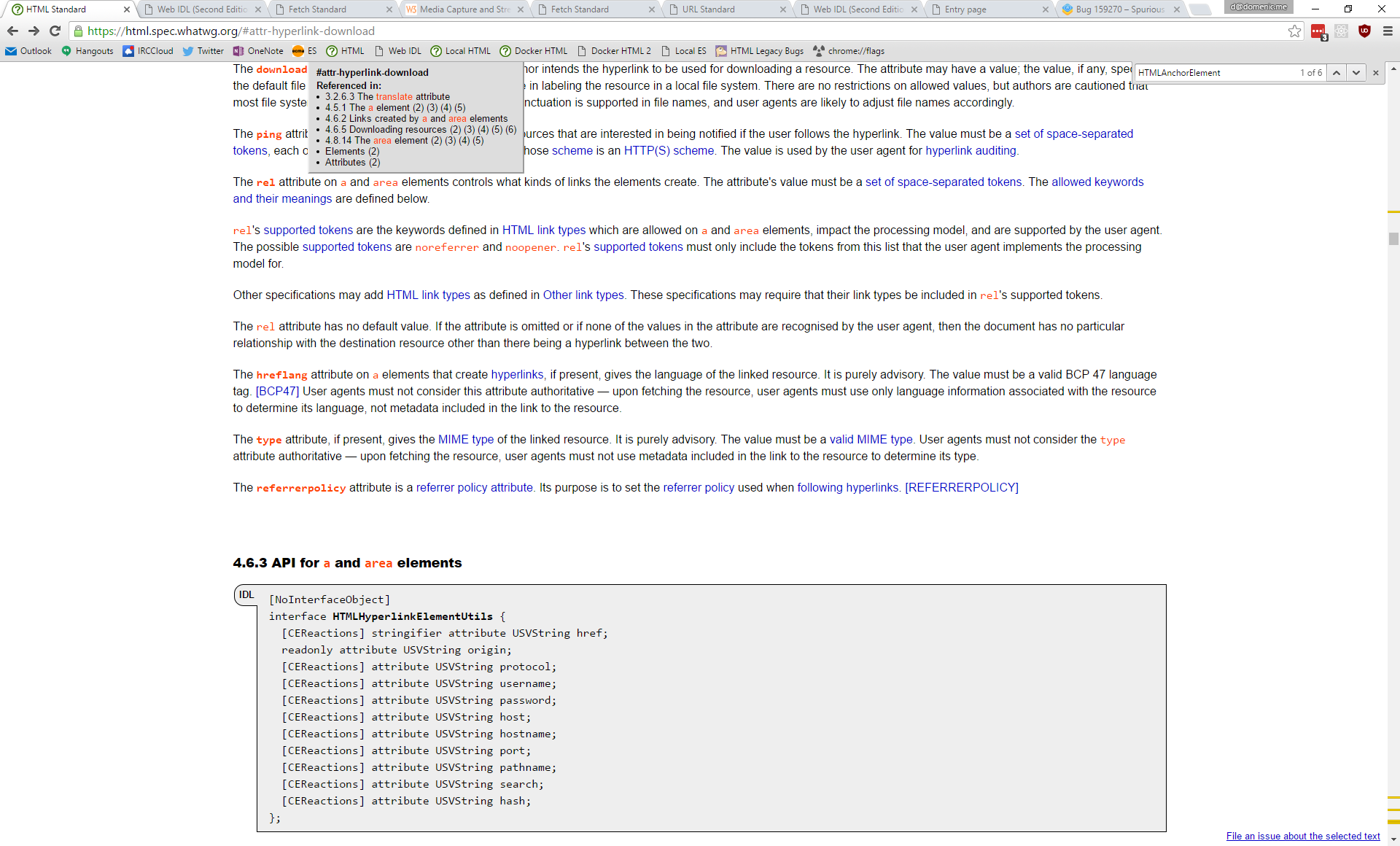Go to next find result
The height and width of the screenshot is (846, 1400).
[1356, 73]
